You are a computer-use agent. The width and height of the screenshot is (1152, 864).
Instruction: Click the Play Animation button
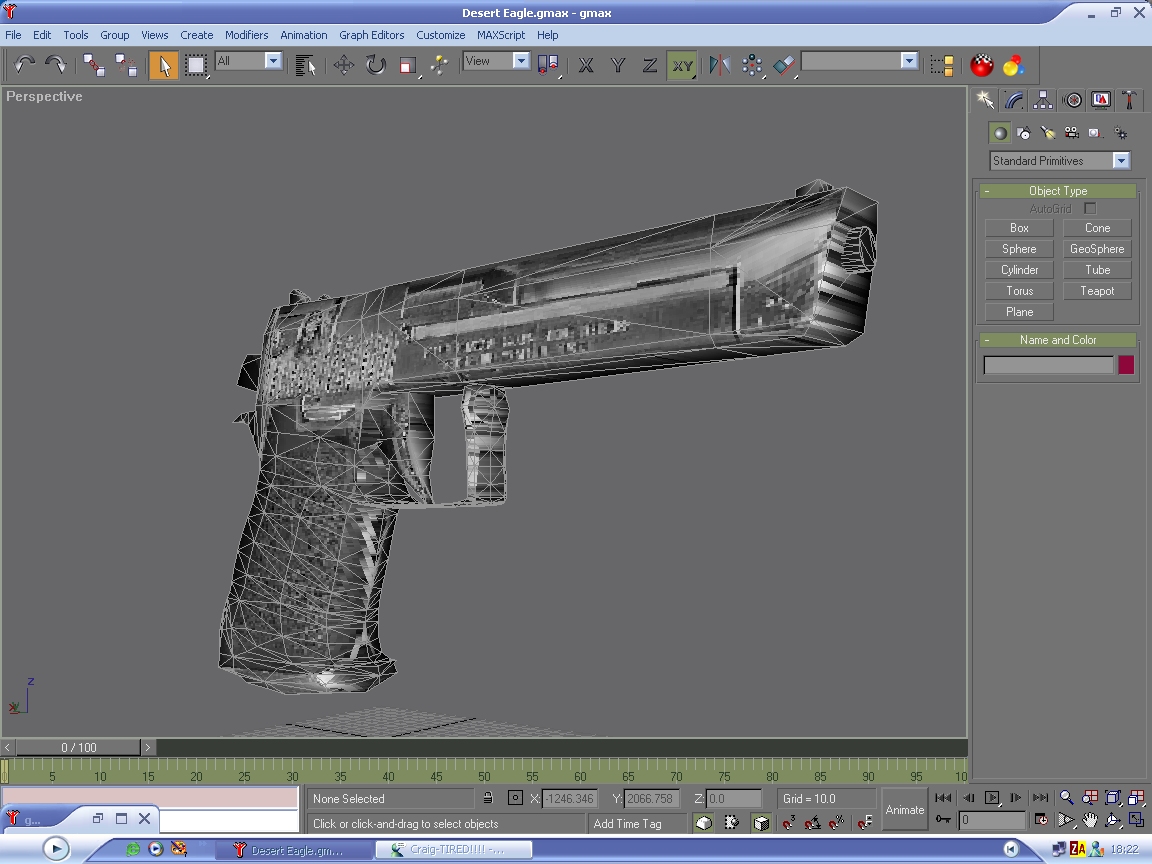992,798
